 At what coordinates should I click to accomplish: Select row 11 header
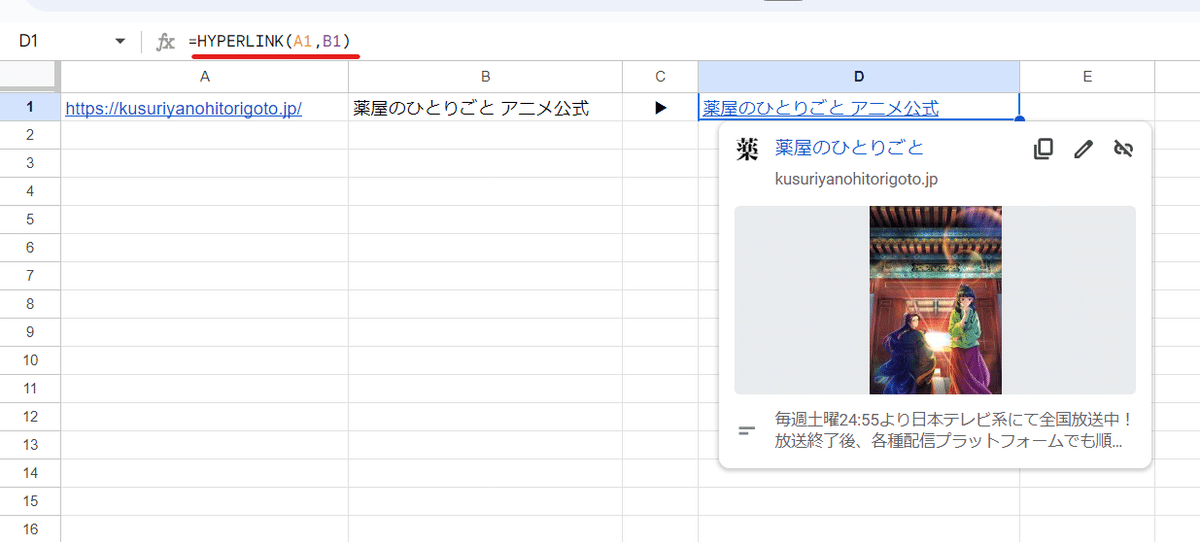[30, 388]
